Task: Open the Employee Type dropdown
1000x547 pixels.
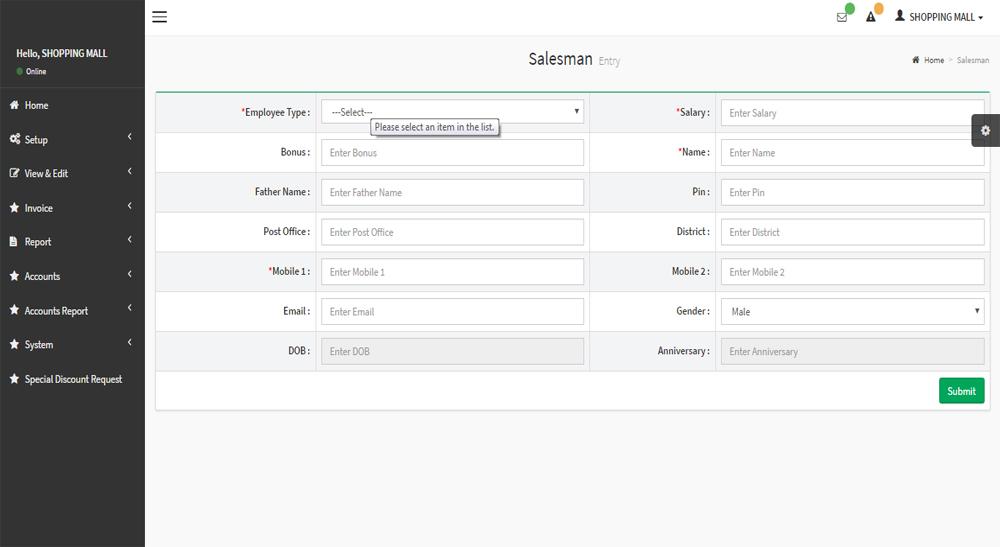Action: point(452,112)
